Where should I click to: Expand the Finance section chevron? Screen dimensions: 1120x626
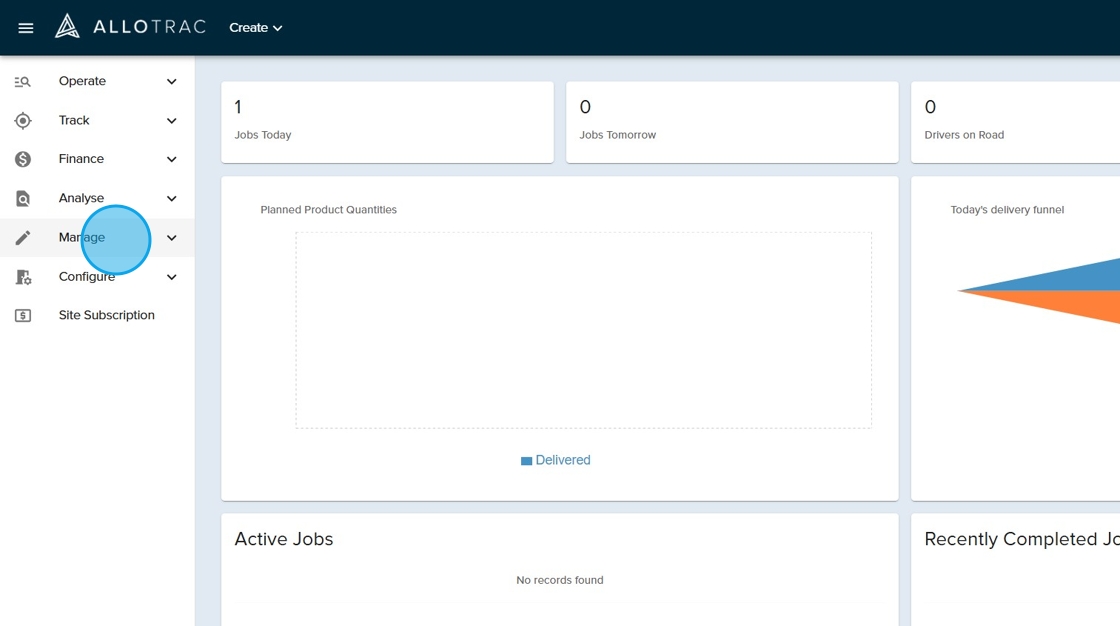pos(172,160)
